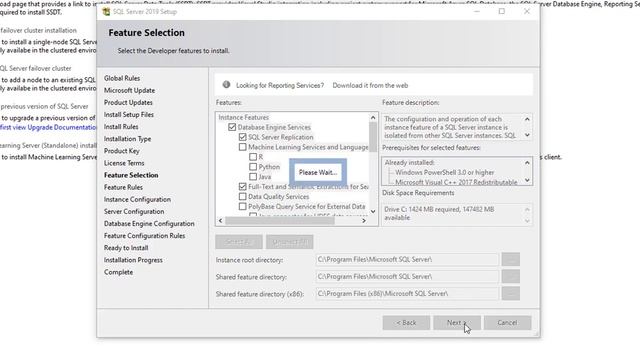This screenshot has height=360, width=640.
Task: Click the Select All button
Action: click(239, 242)
